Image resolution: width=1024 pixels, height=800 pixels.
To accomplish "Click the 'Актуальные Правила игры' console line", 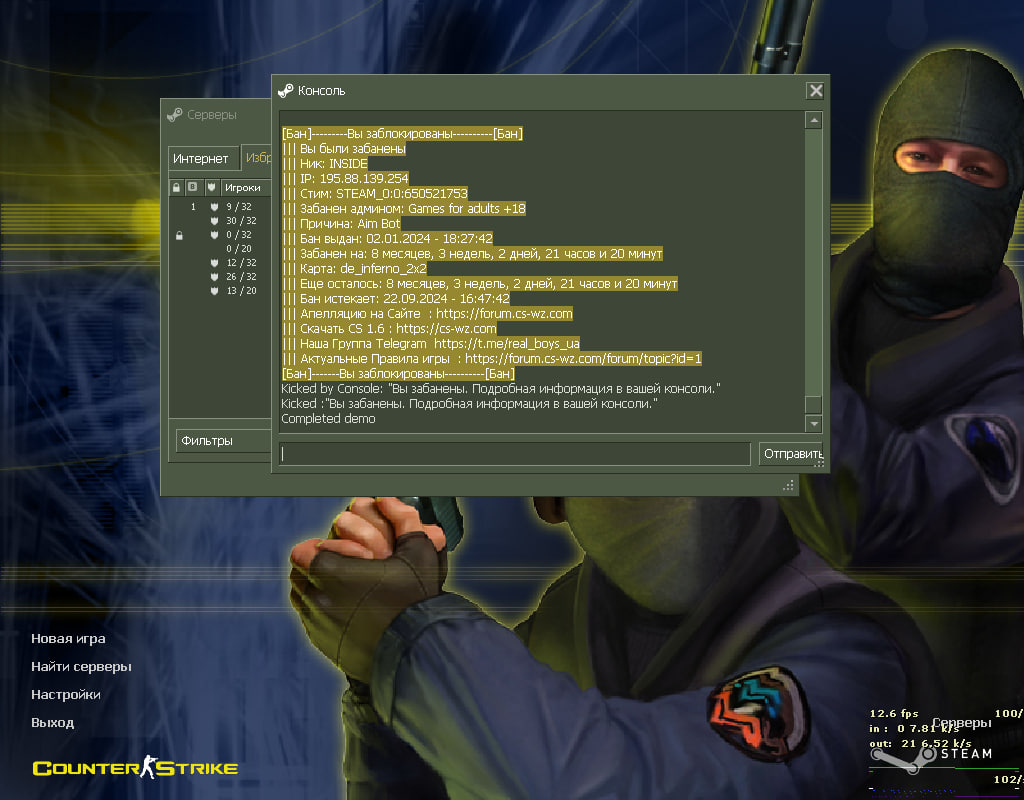I will tap(492, 359).
